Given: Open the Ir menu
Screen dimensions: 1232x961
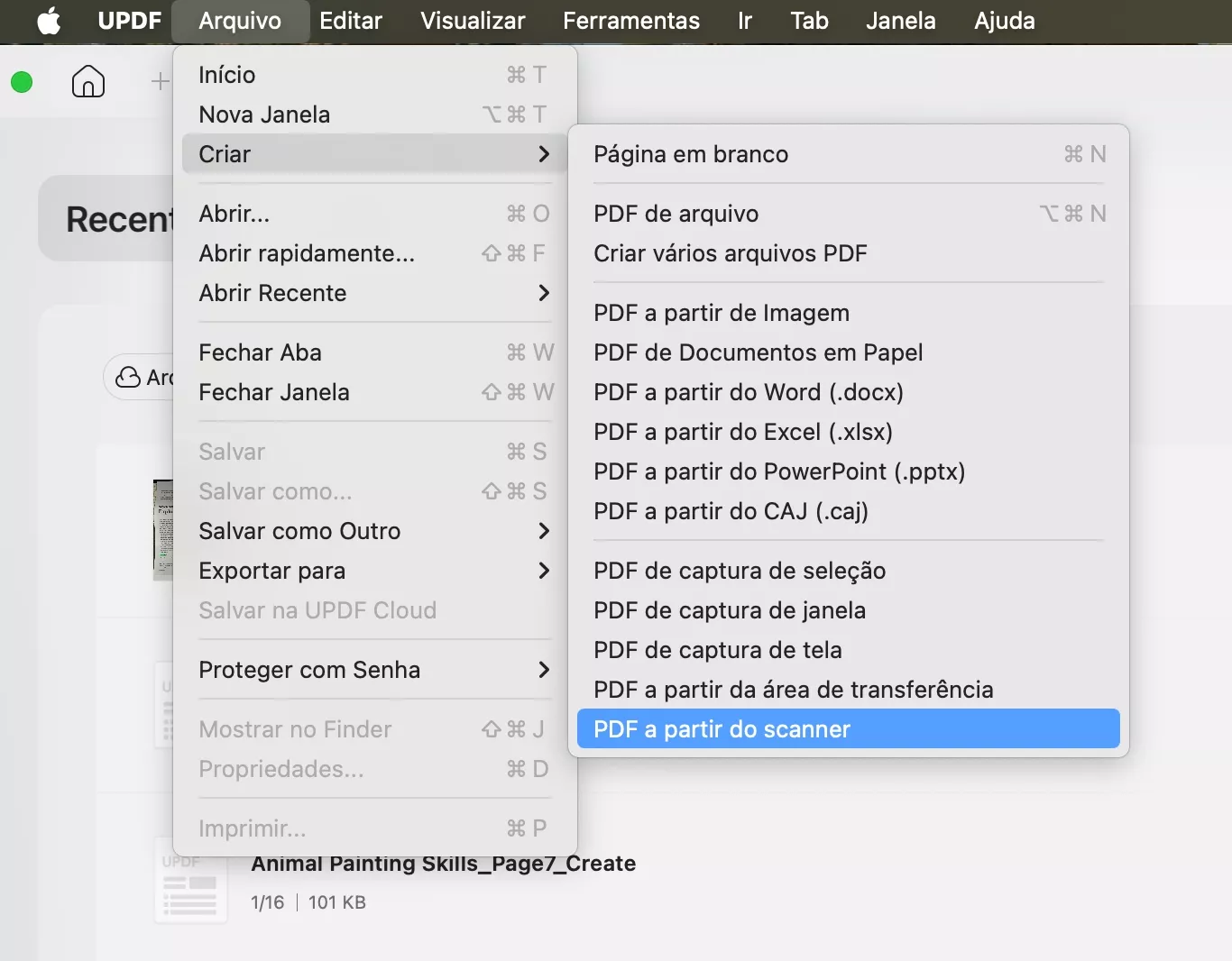Looking at the screenshot, I should pos(745,21).
